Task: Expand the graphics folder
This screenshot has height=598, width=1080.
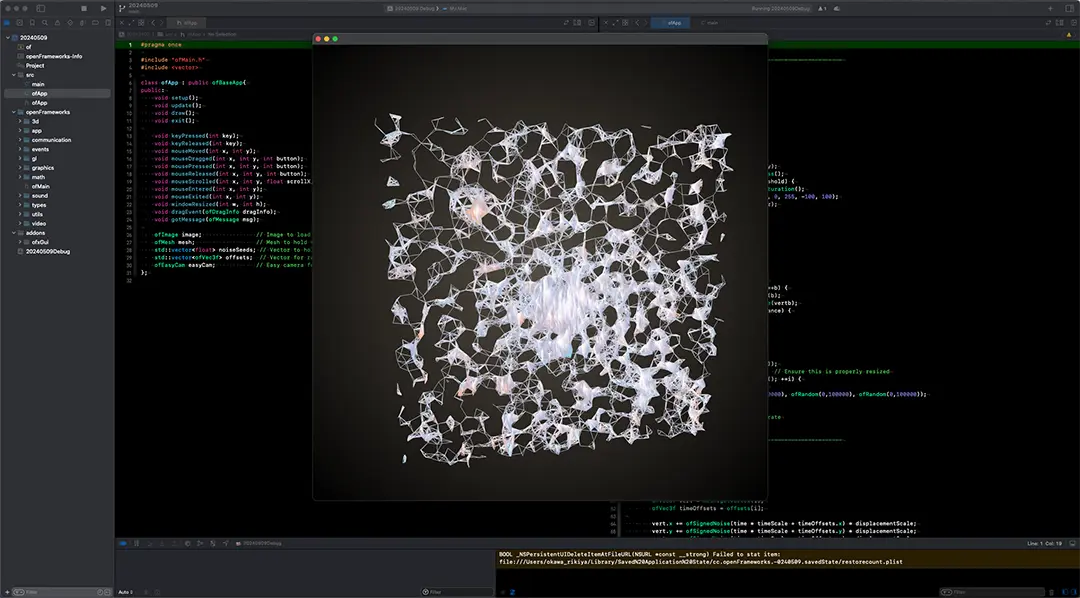Action: 20,167
